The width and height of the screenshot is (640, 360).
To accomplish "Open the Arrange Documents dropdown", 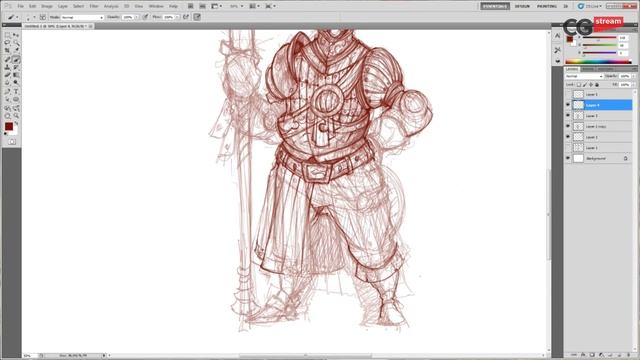I will [x=253, y=6].
